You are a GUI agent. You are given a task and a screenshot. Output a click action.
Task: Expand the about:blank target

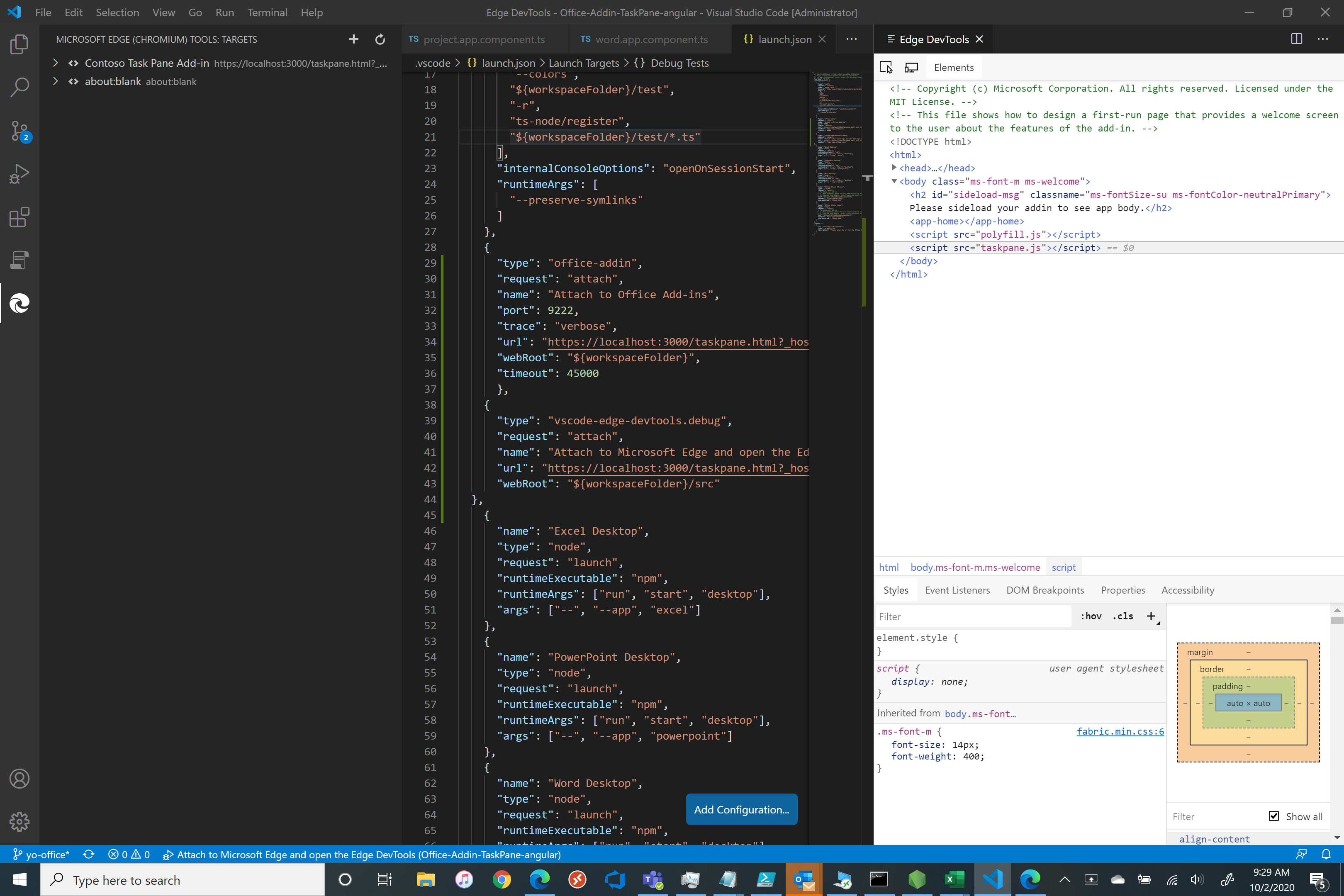[x=56, y=81]
